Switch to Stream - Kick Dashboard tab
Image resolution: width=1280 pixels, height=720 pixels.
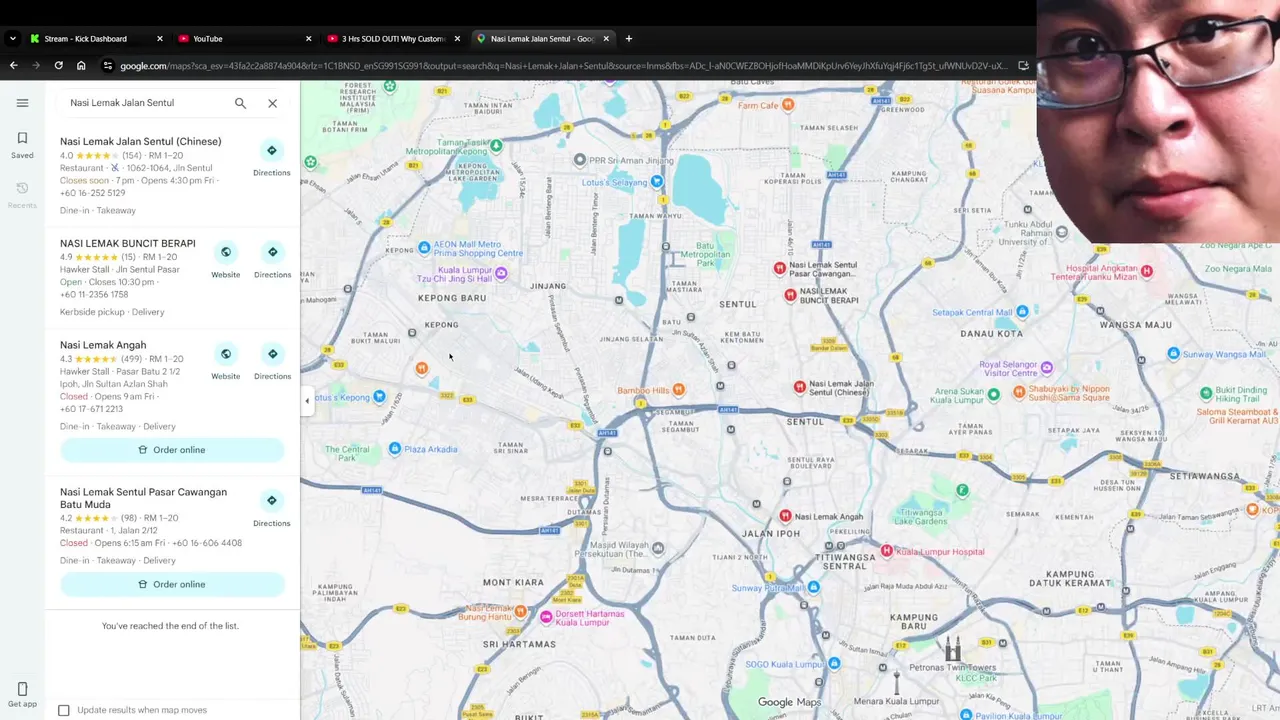coord(97,39)
